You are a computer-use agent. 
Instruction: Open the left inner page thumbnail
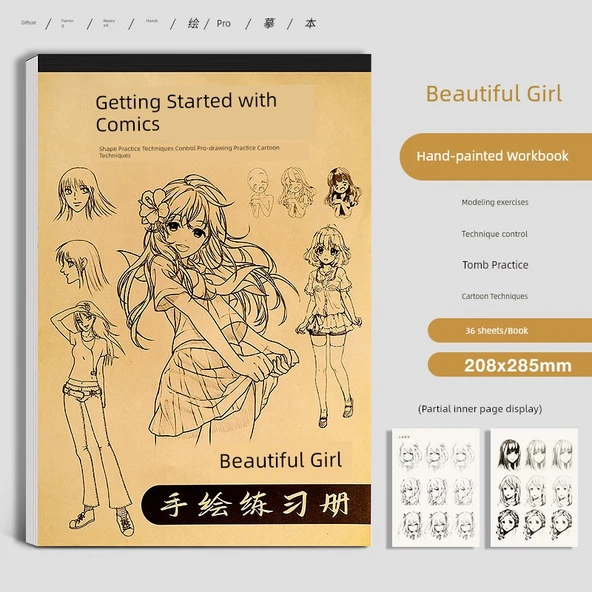(436, 487)
